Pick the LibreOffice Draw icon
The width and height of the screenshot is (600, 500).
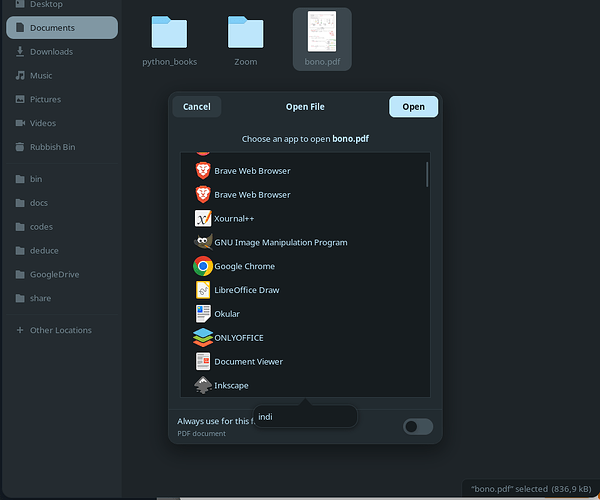click(x=203, y=290)
